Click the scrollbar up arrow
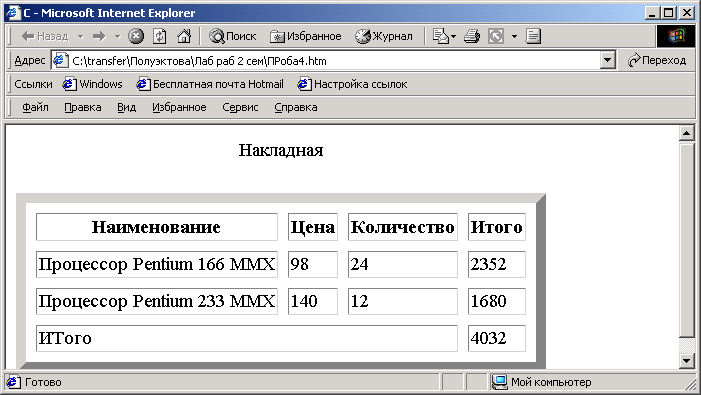This screenshot has height=395, width=701. [x=687, y=133]
